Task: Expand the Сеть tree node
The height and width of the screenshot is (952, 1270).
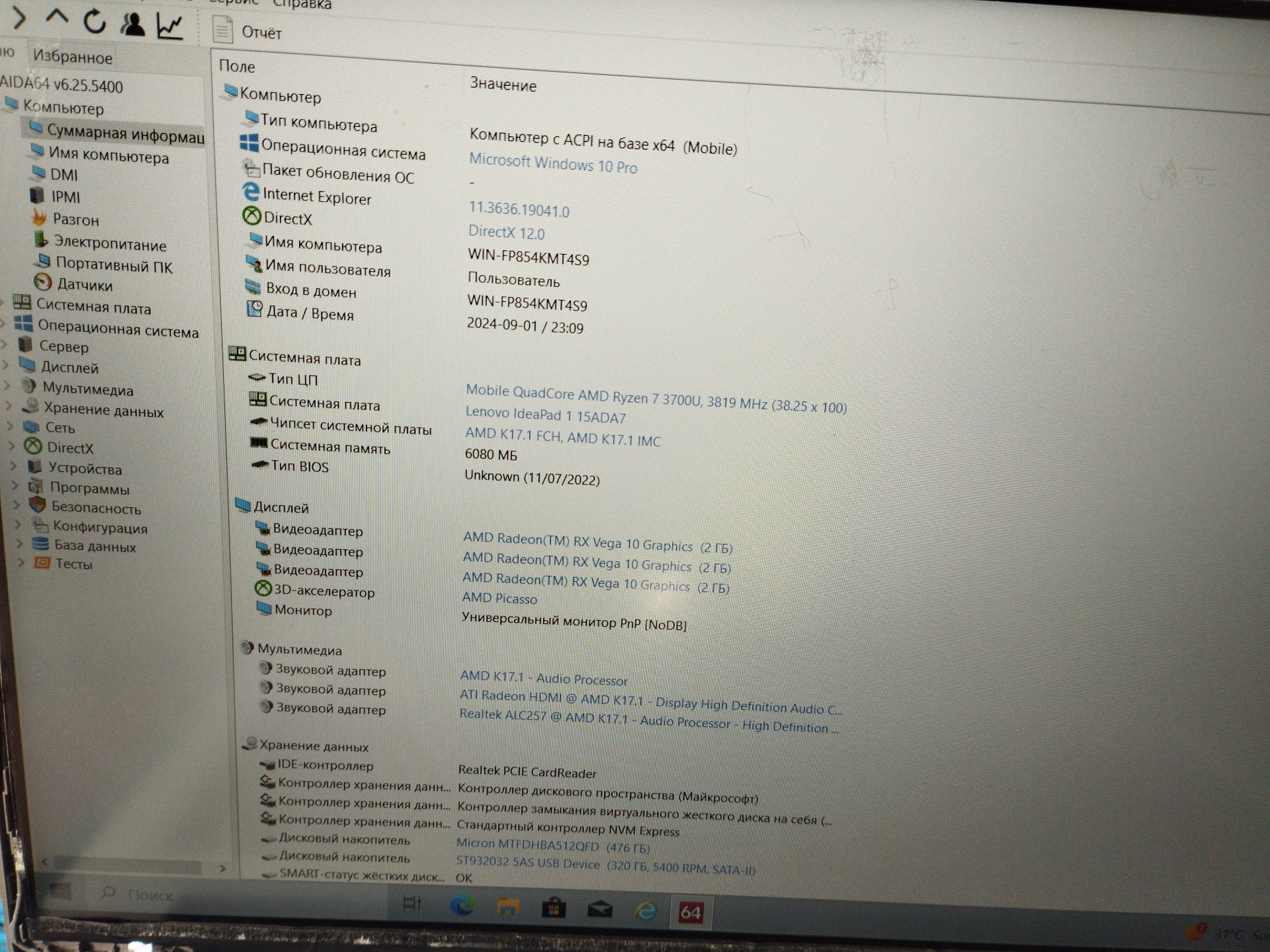Action: pyautogui.click(x=11, y=426)
